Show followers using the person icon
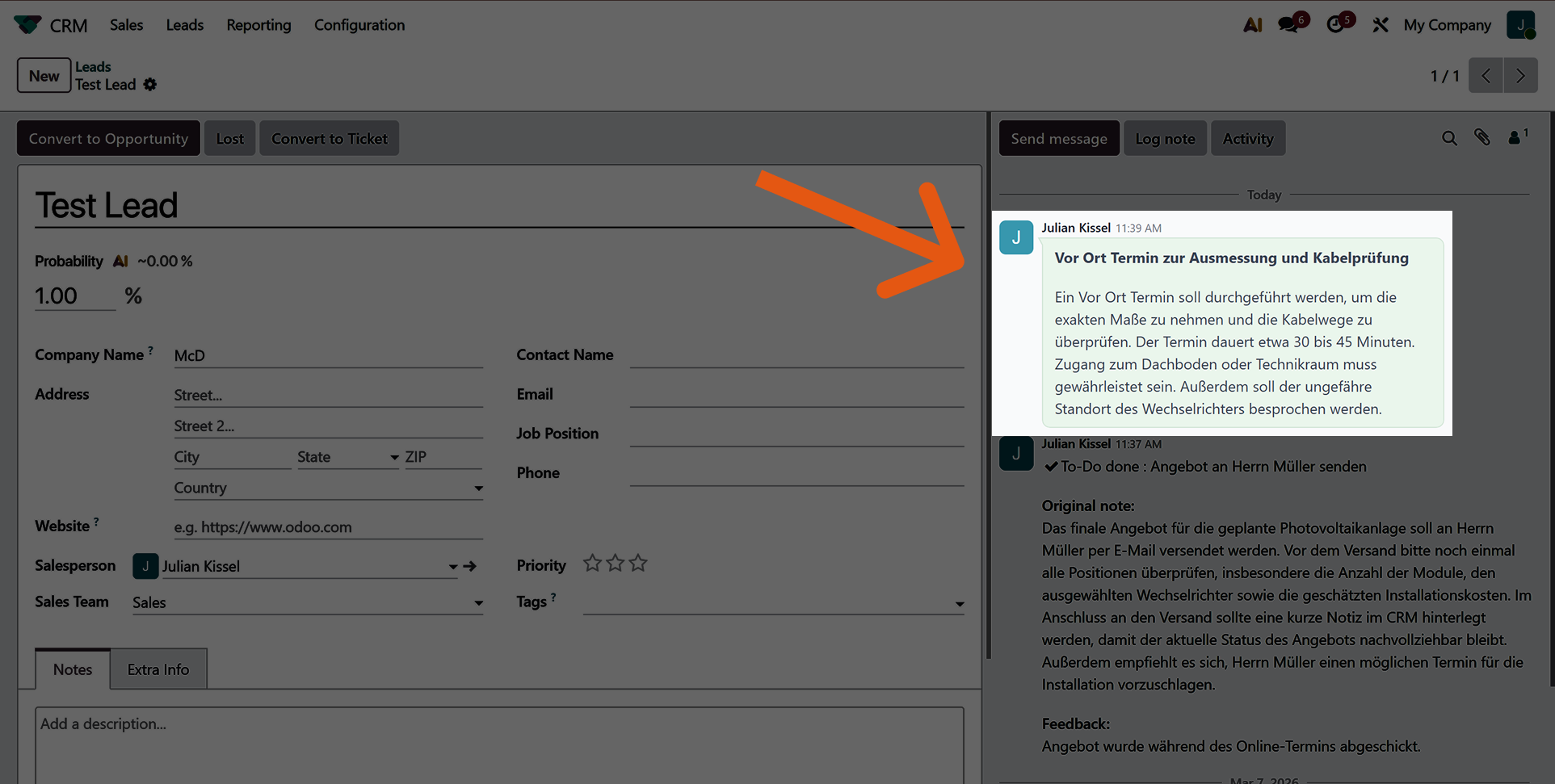 click(1516, 138)
